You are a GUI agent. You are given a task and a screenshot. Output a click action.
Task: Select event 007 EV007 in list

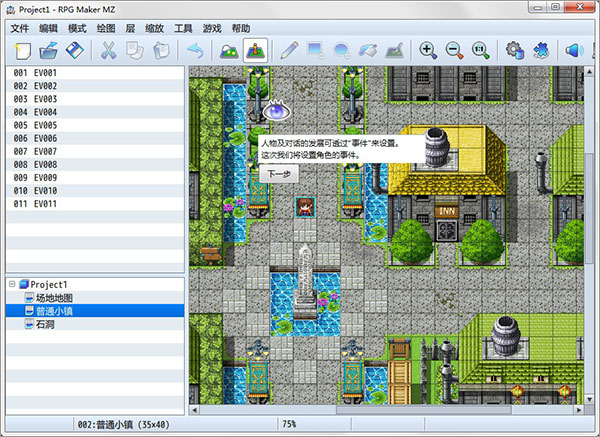(95, 151)
